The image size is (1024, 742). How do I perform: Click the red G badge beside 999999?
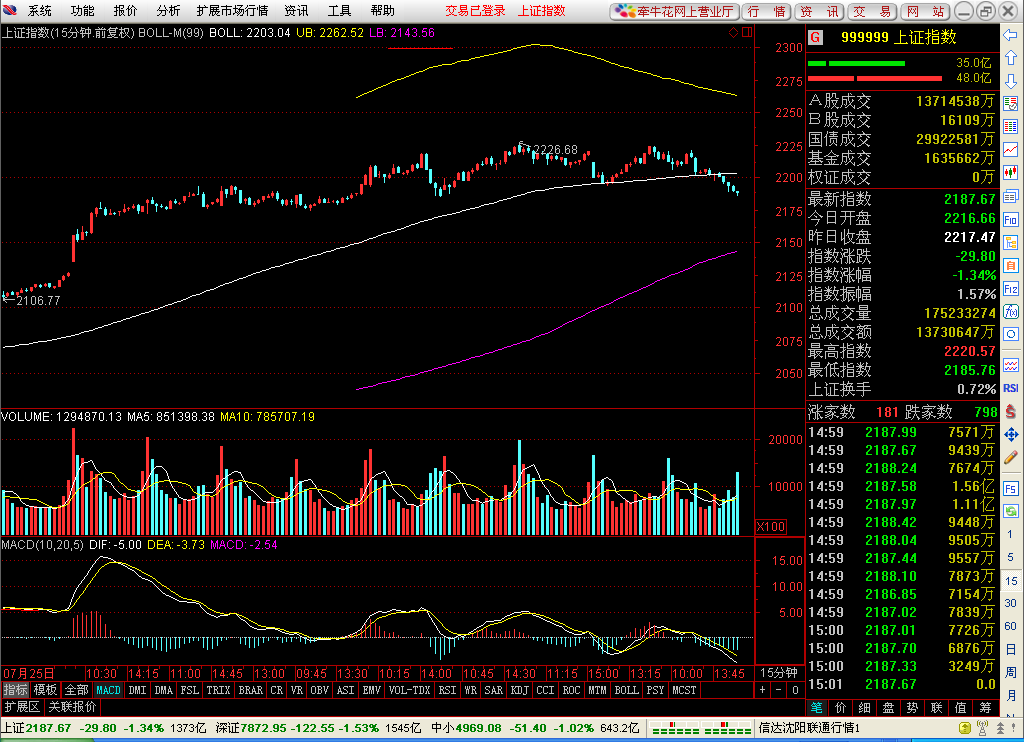pos(816,38)
